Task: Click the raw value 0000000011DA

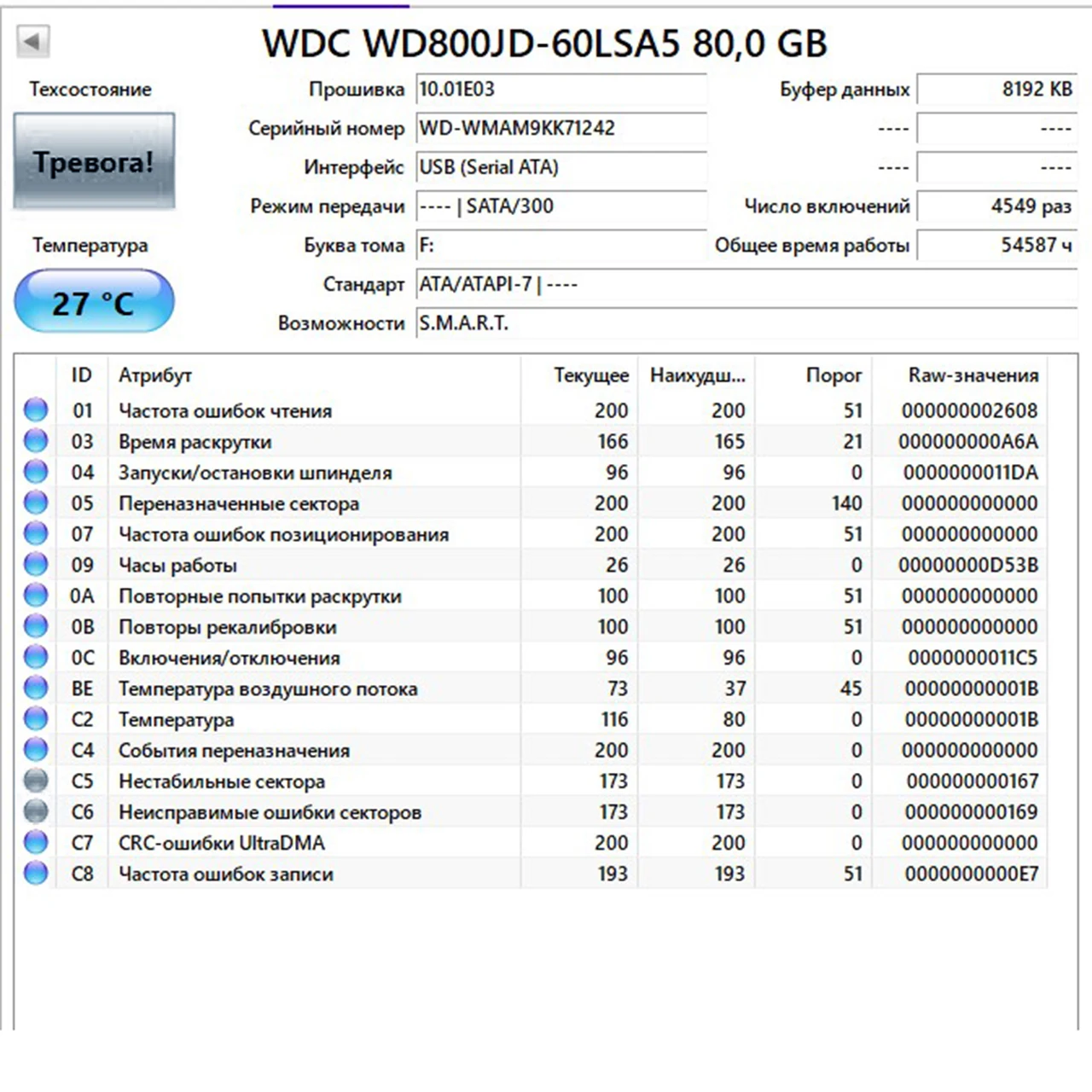Action: pos(971,472)
